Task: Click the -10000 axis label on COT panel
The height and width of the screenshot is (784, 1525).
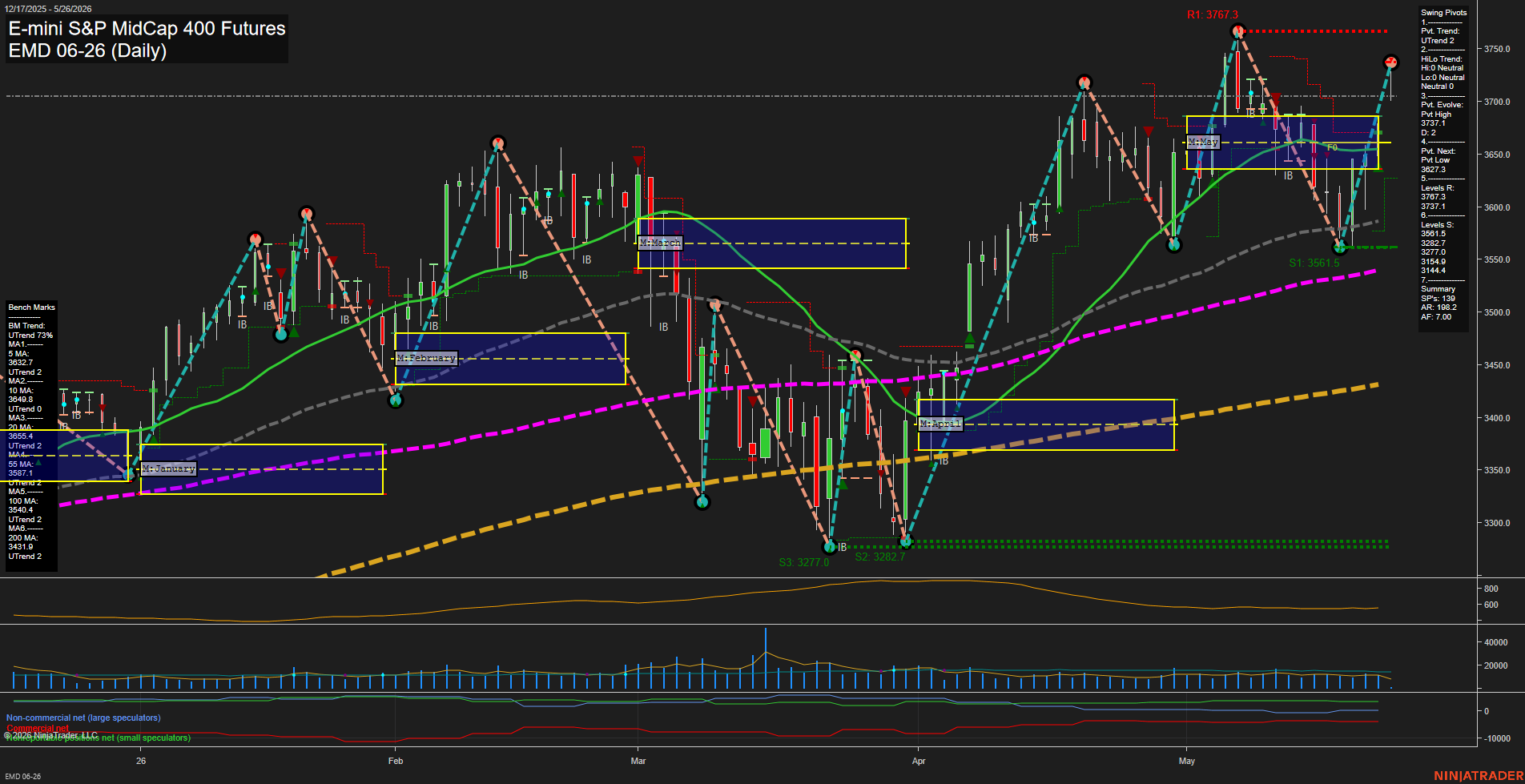Action: point(1497,738)
